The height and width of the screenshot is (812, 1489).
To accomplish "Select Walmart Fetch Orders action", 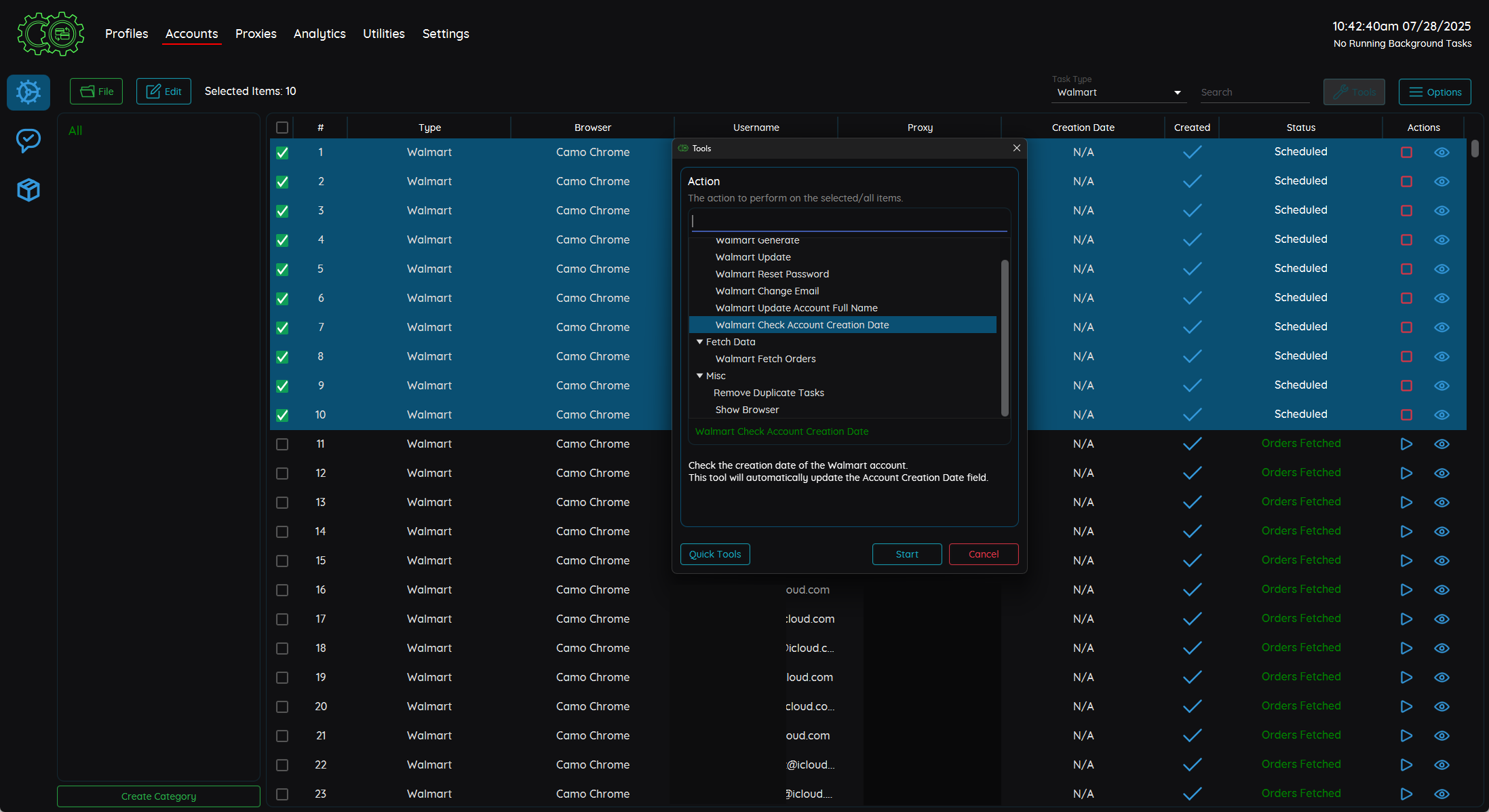I will point(765,359).
